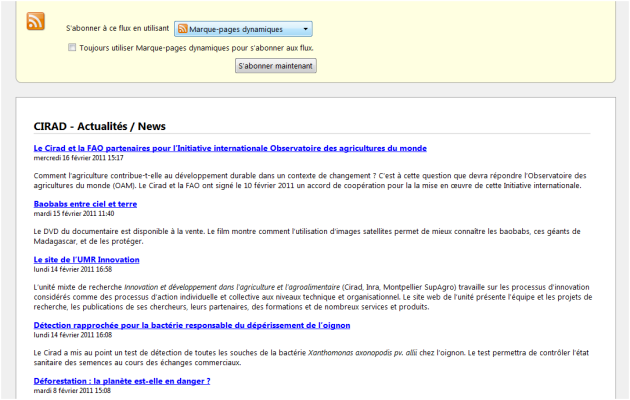Image resolution: width=630 pixels, height=400 pixels.
Task: Click the S'abonner maintenant button
Action: 276,66
